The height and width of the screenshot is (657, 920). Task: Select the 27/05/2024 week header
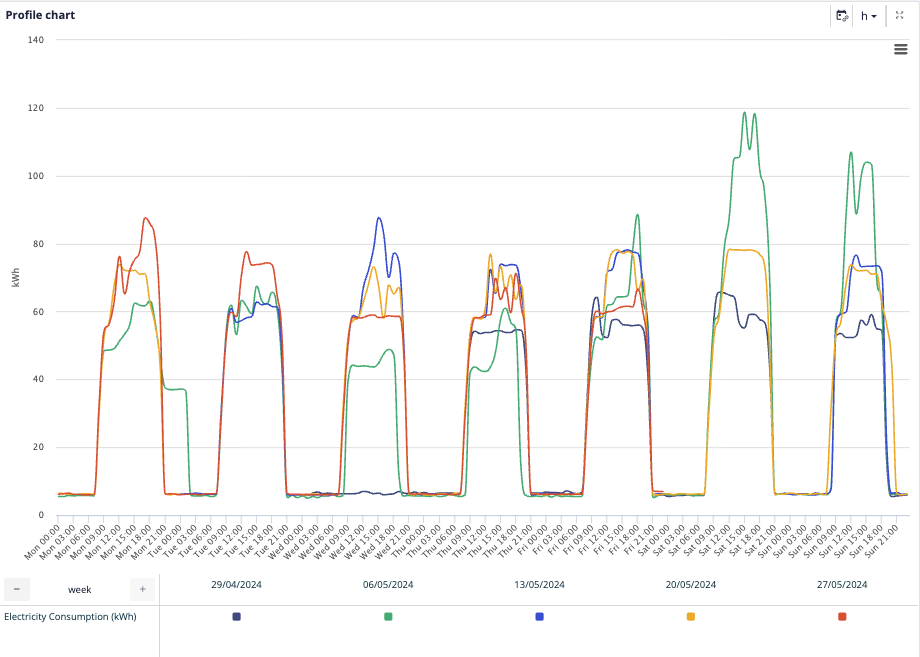[x=842, y=584]
